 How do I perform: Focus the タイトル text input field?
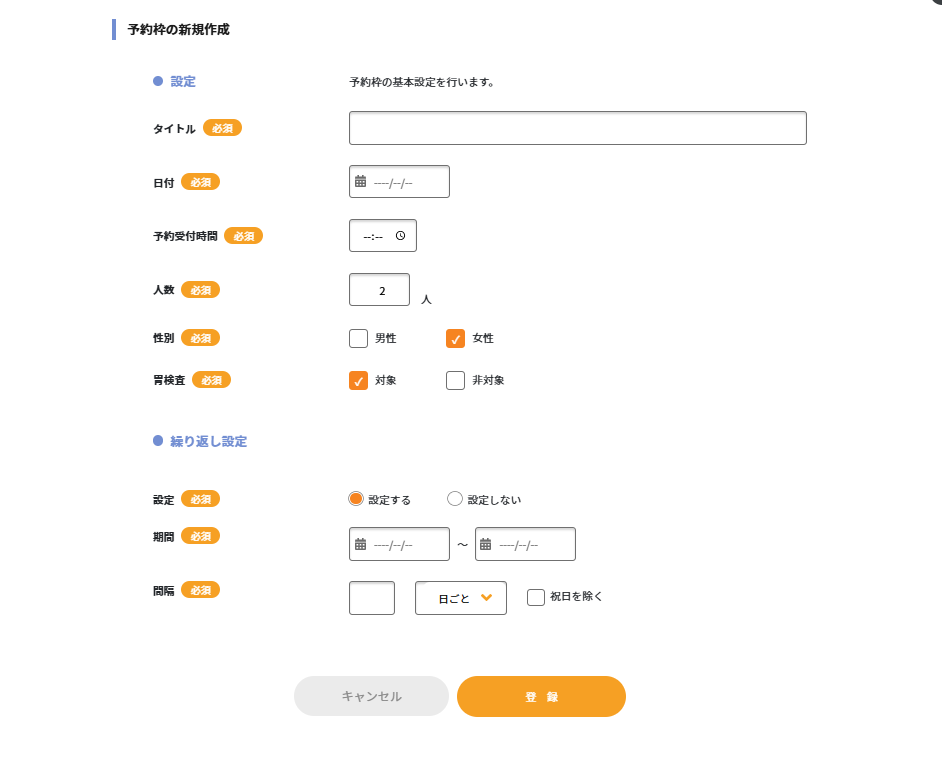click(x=578, y=128)
